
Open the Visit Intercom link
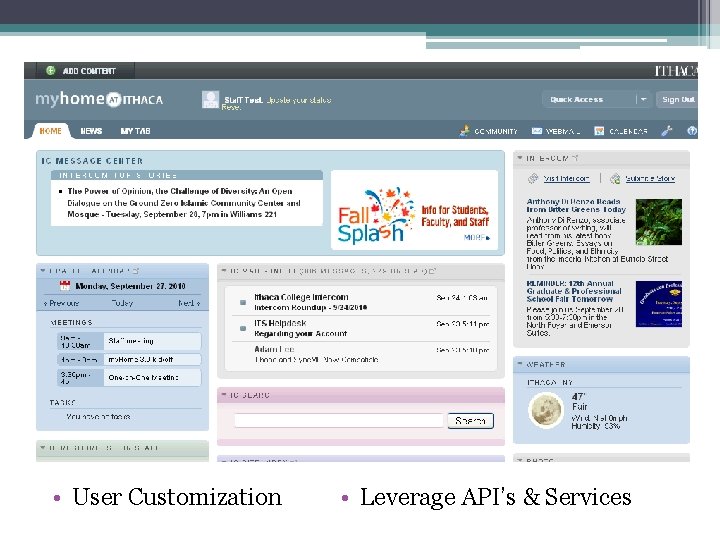566,179
